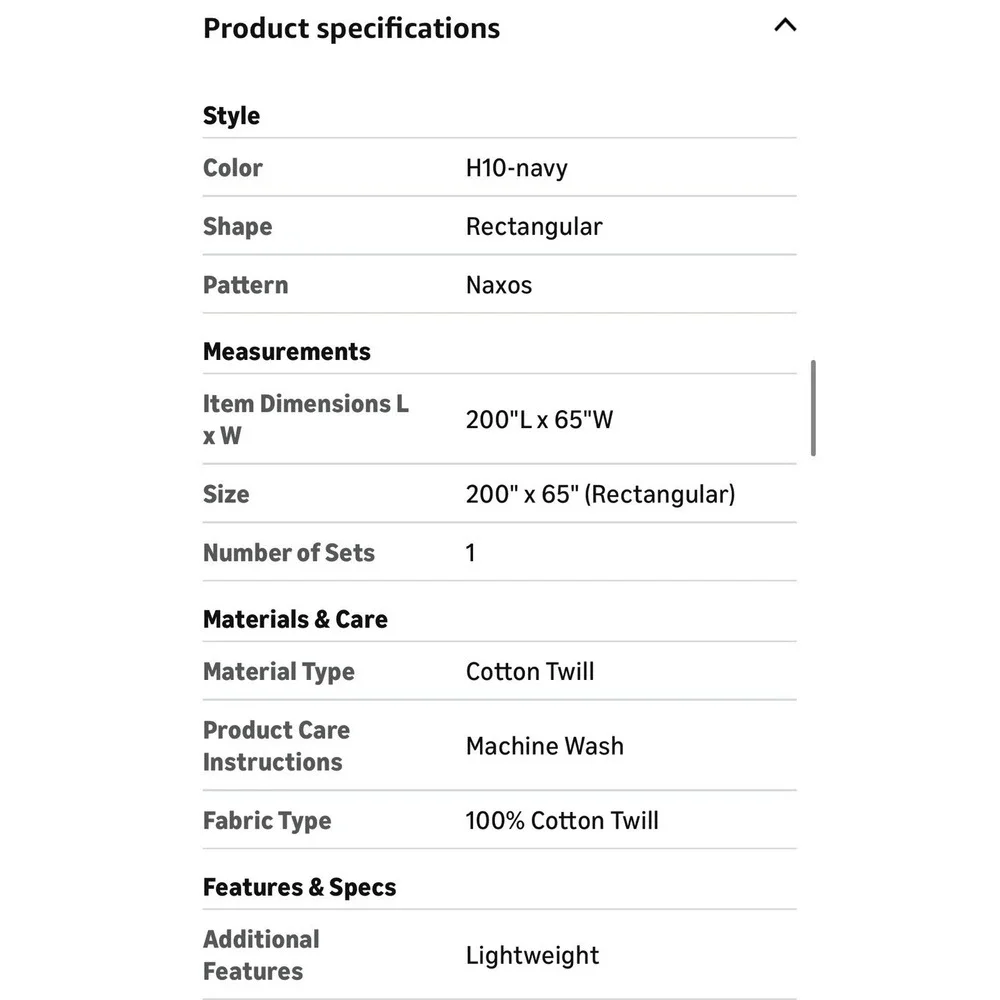Select the Naxos pattern value

pyautogui.click(x=499, y=285)
